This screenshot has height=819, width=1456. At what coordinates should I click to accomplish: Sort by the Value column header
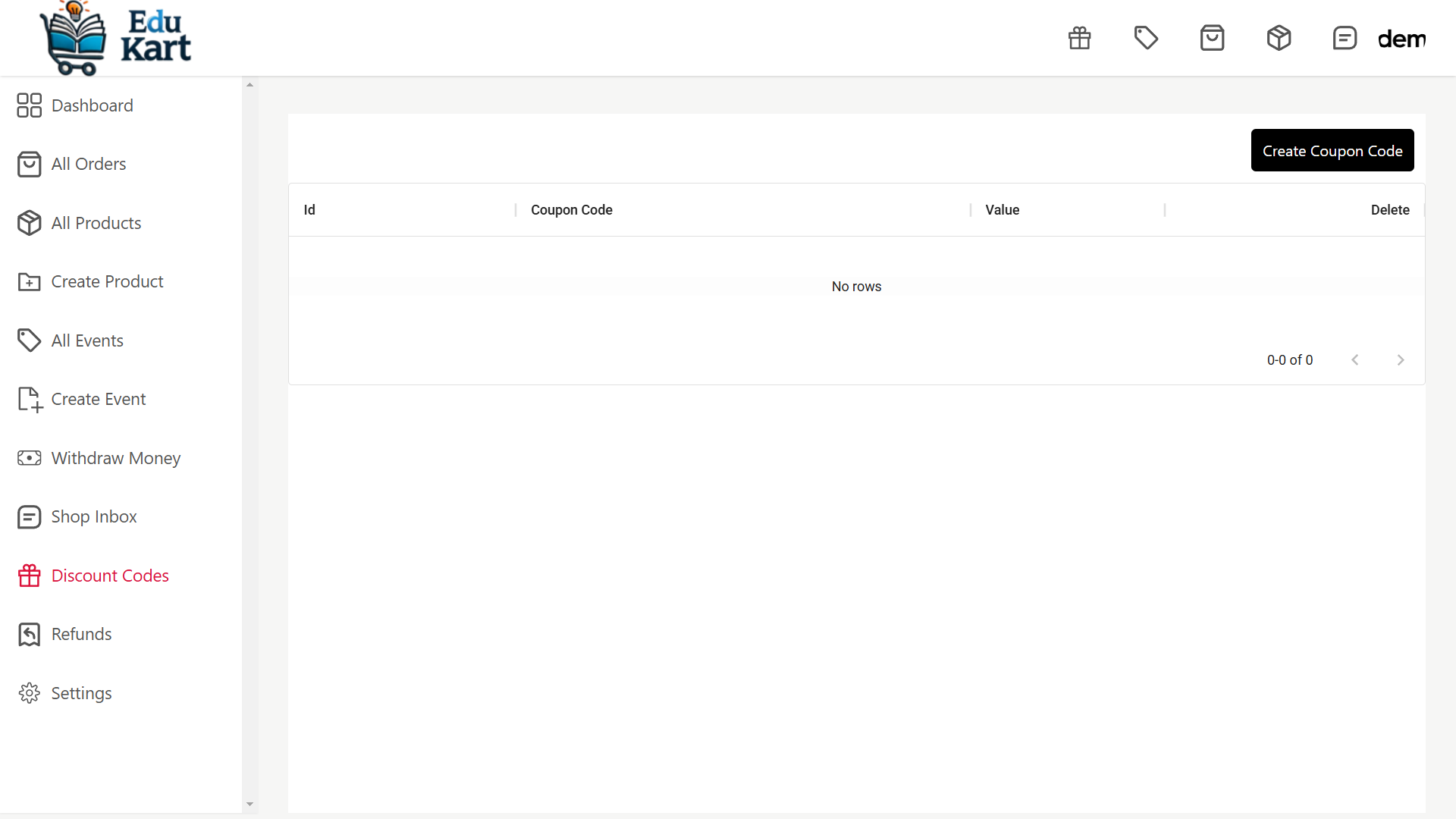tap(1003, 210)
